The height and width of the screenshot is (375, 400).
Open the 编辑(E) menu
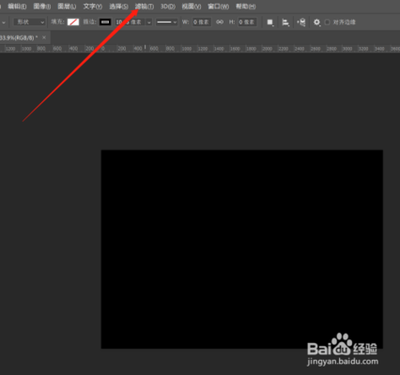pos(17,6)
